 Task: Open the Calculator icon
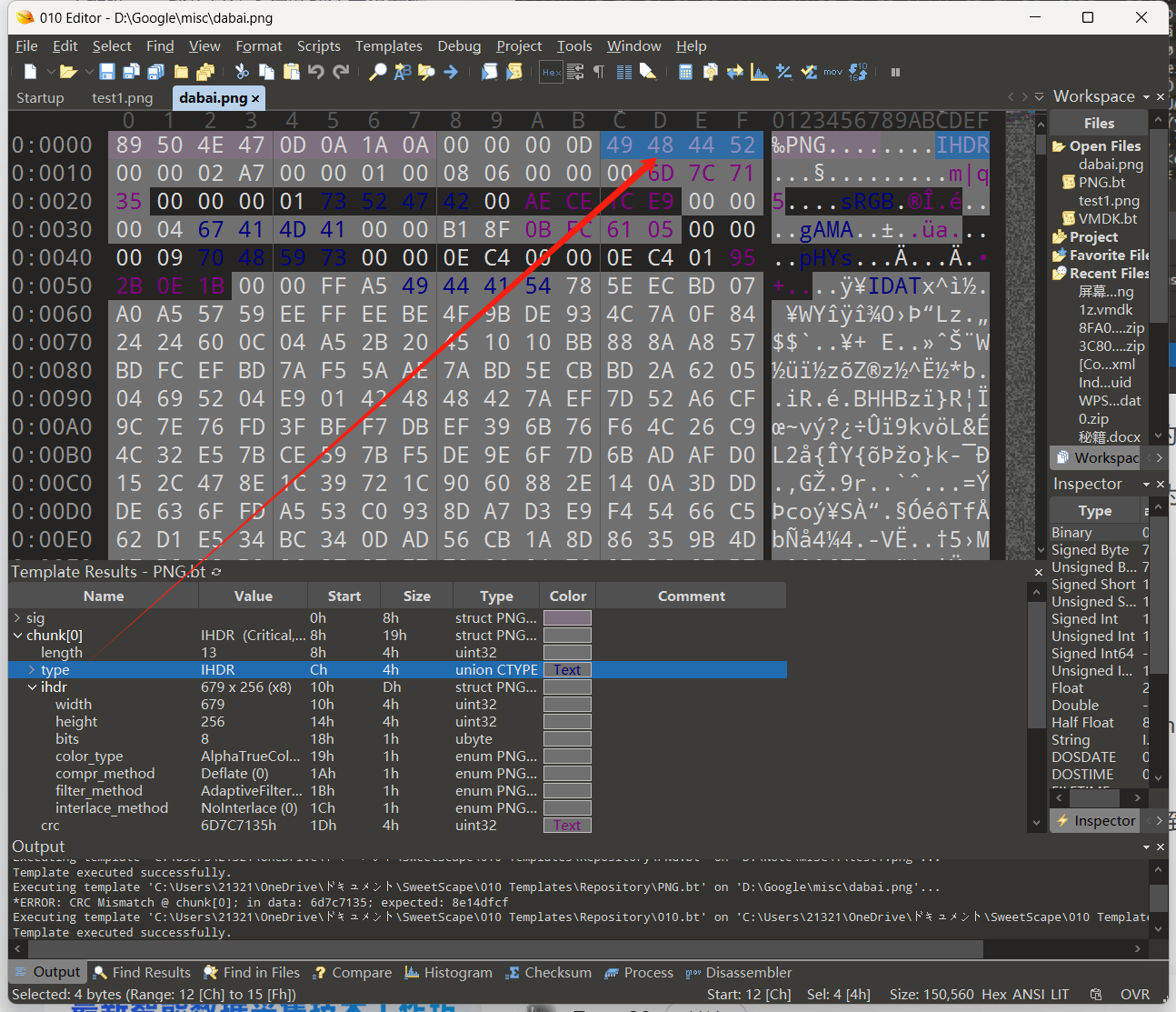[686, 72]
